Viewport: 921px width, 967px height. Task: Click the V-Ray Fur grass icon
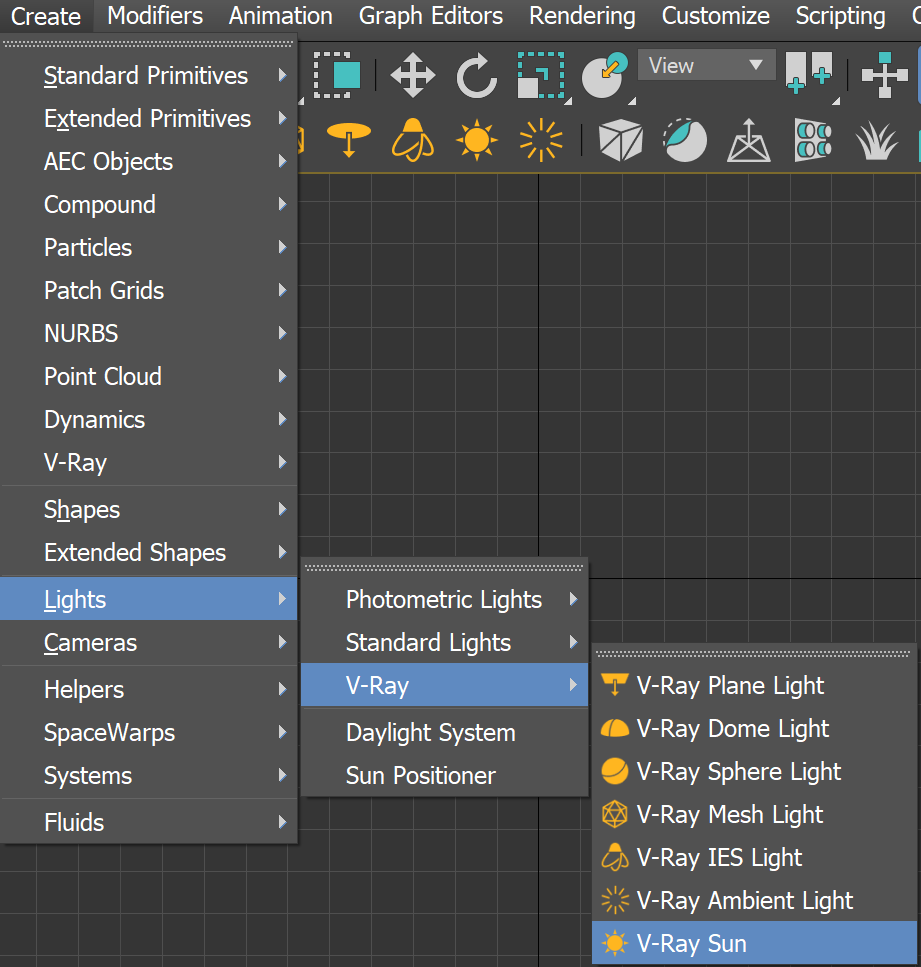(876, 140)
